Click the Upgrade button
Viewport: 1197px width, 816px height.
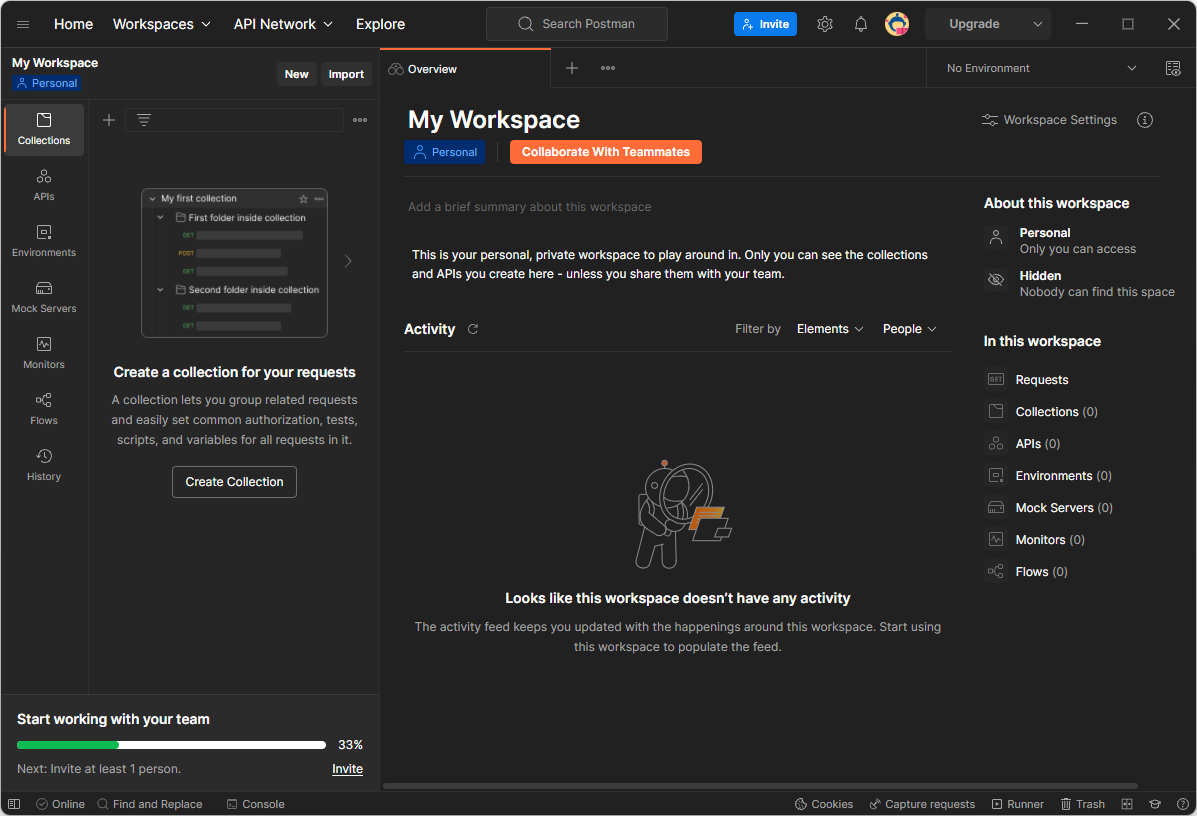point(974,24)
